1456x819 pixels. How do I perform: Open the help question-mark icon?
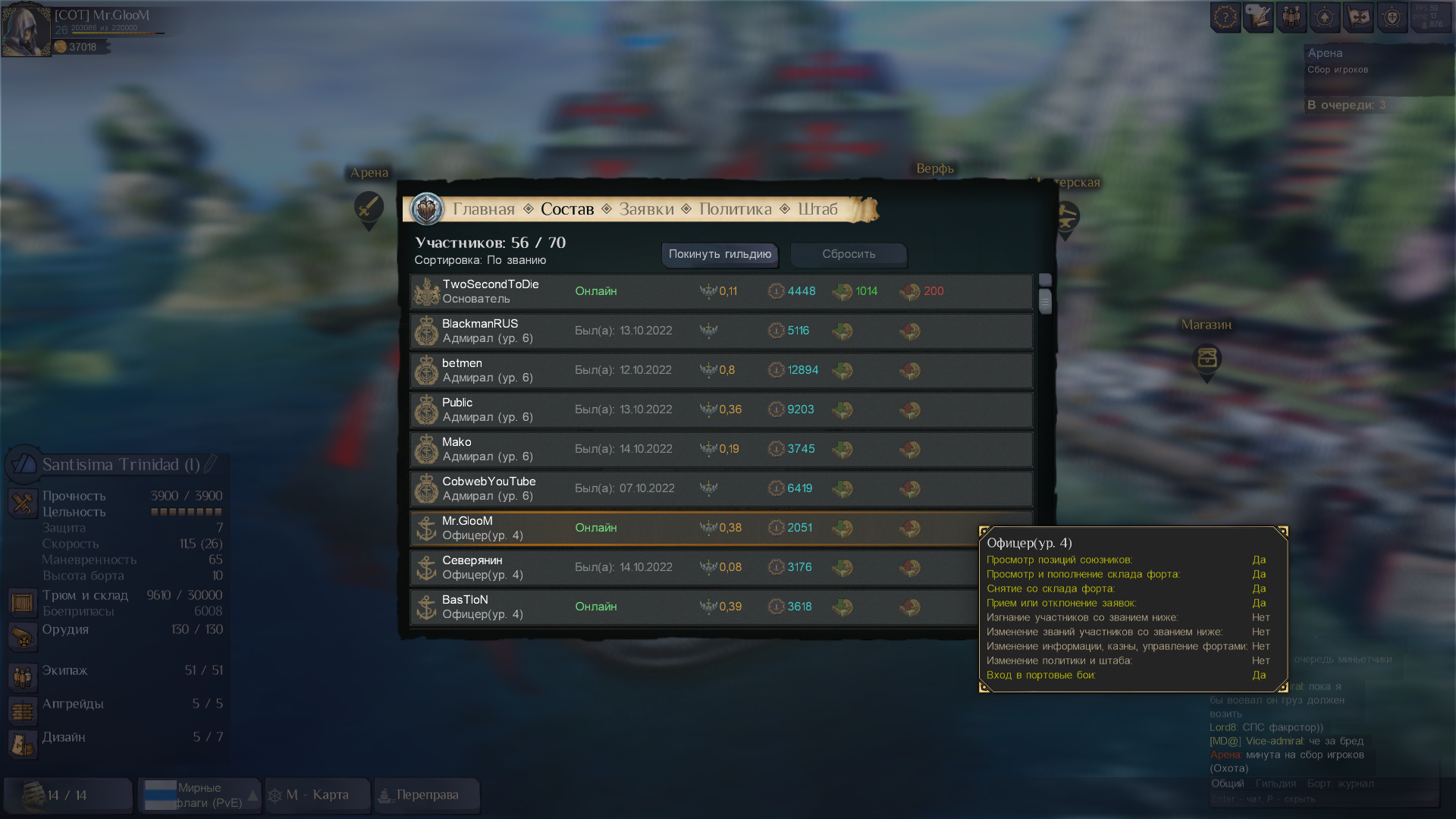coord(1225,17)
